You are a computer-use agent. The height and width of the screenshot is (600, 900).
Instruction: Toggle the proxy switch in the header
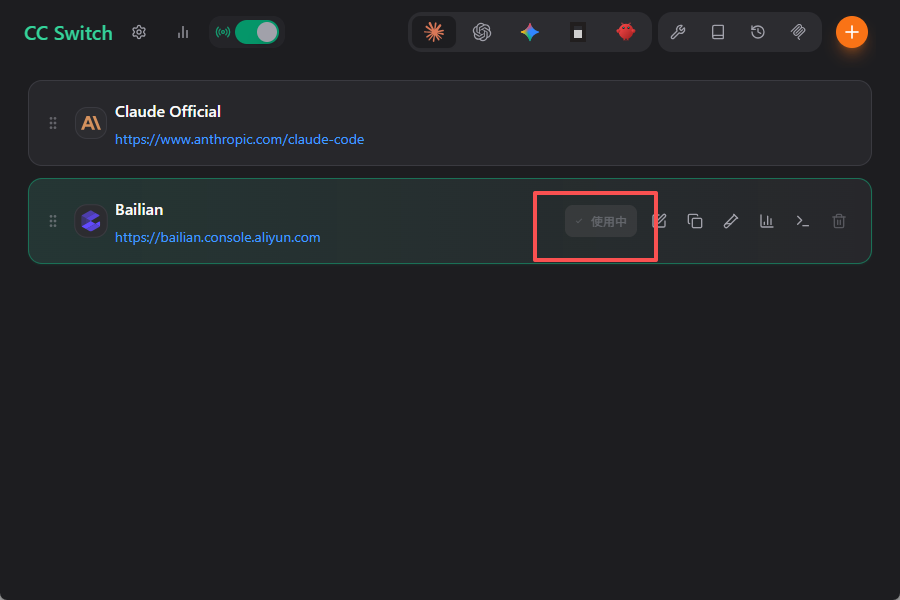(x=257, y=32)
